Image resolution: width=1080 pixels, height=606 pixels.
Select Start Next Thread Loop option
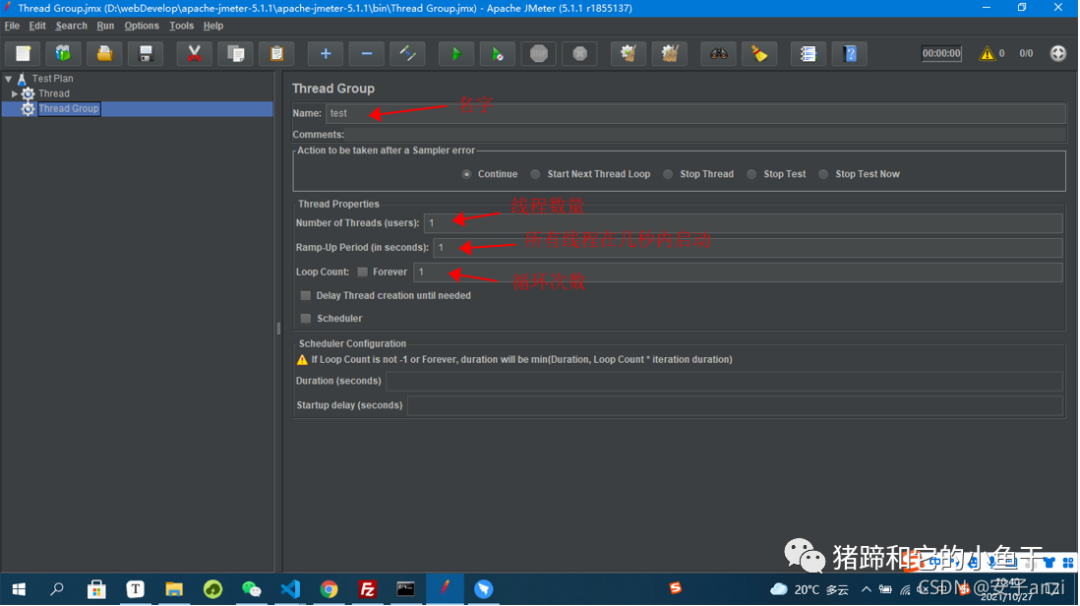point(535,174)
